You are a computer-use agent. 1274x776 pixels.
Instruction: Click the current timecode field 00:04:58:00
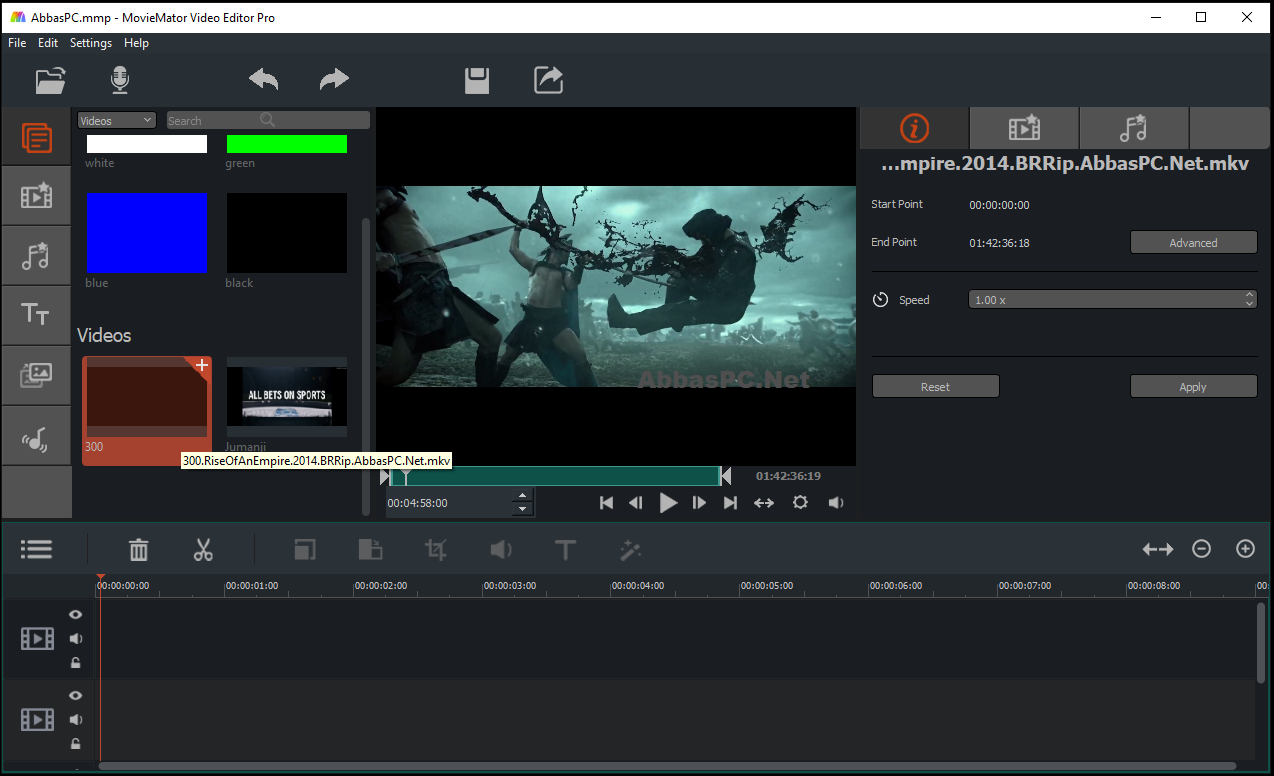click(449, 503)
